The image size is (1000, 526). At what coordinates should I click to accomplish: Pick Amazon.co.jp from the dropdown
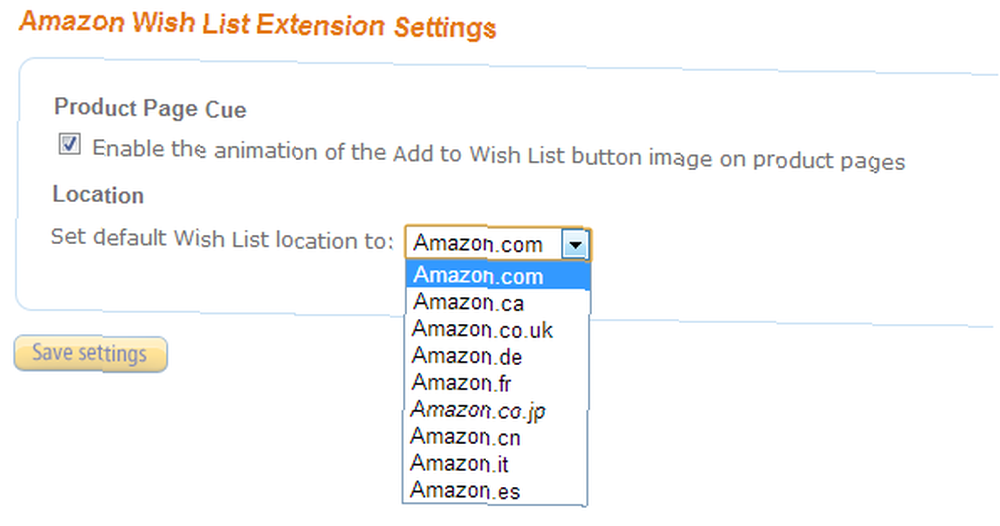click(496, 410)
